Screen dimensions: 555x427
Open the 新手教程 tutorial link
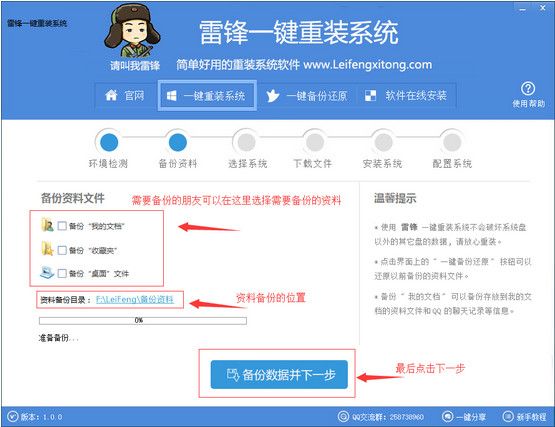(531, 417)
